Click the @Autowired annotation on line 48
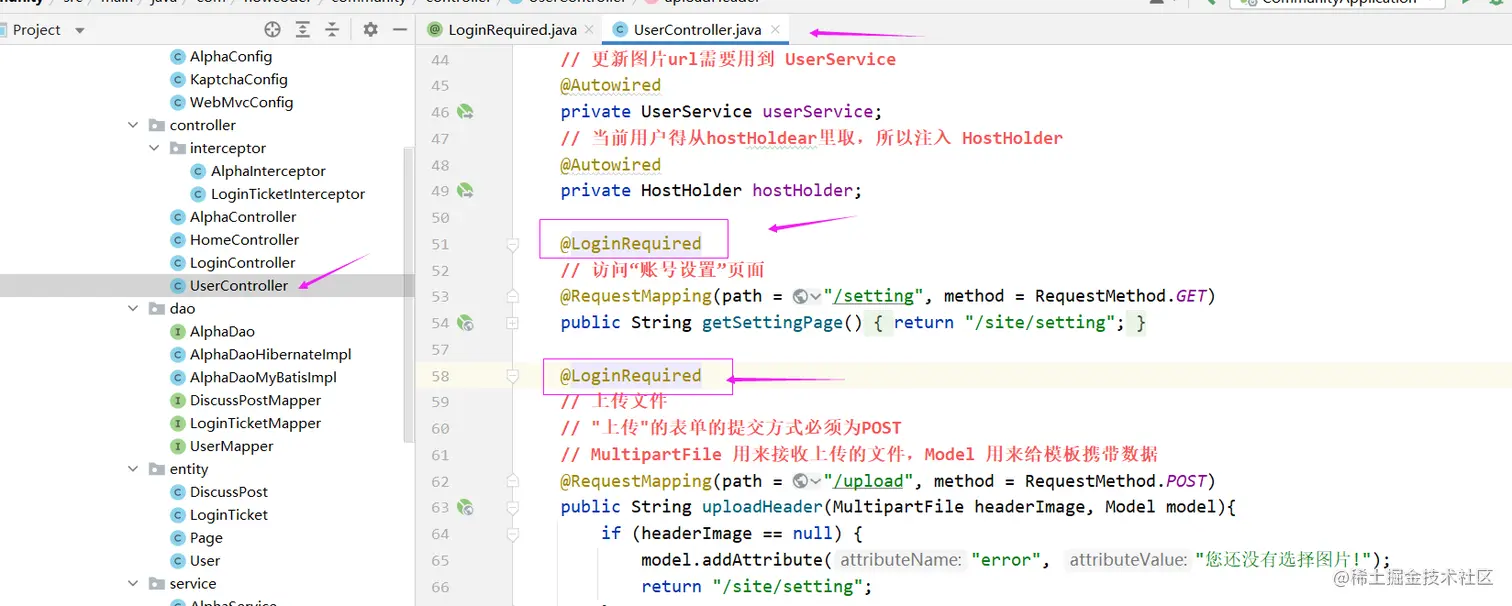Image resolution: width=1512 pixels, height=606 pixels. [x=610, y=165]
